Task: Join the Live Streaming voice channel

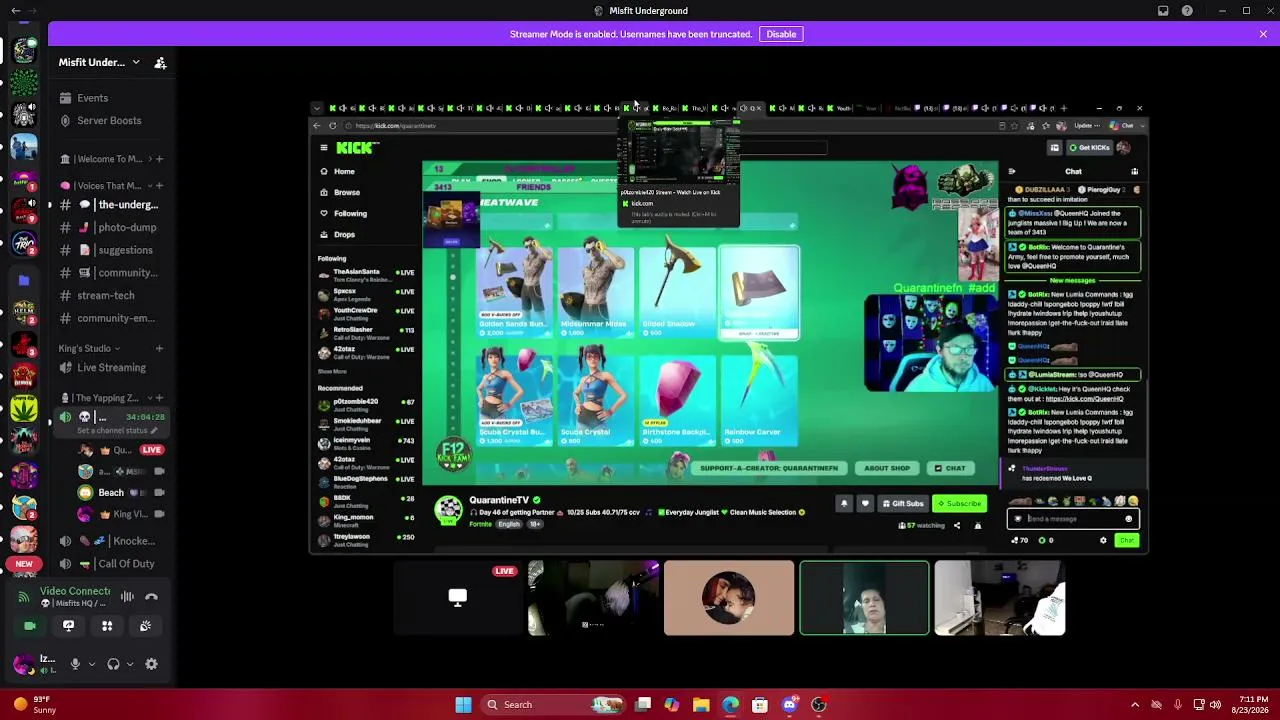Action: tap(113, 368)
